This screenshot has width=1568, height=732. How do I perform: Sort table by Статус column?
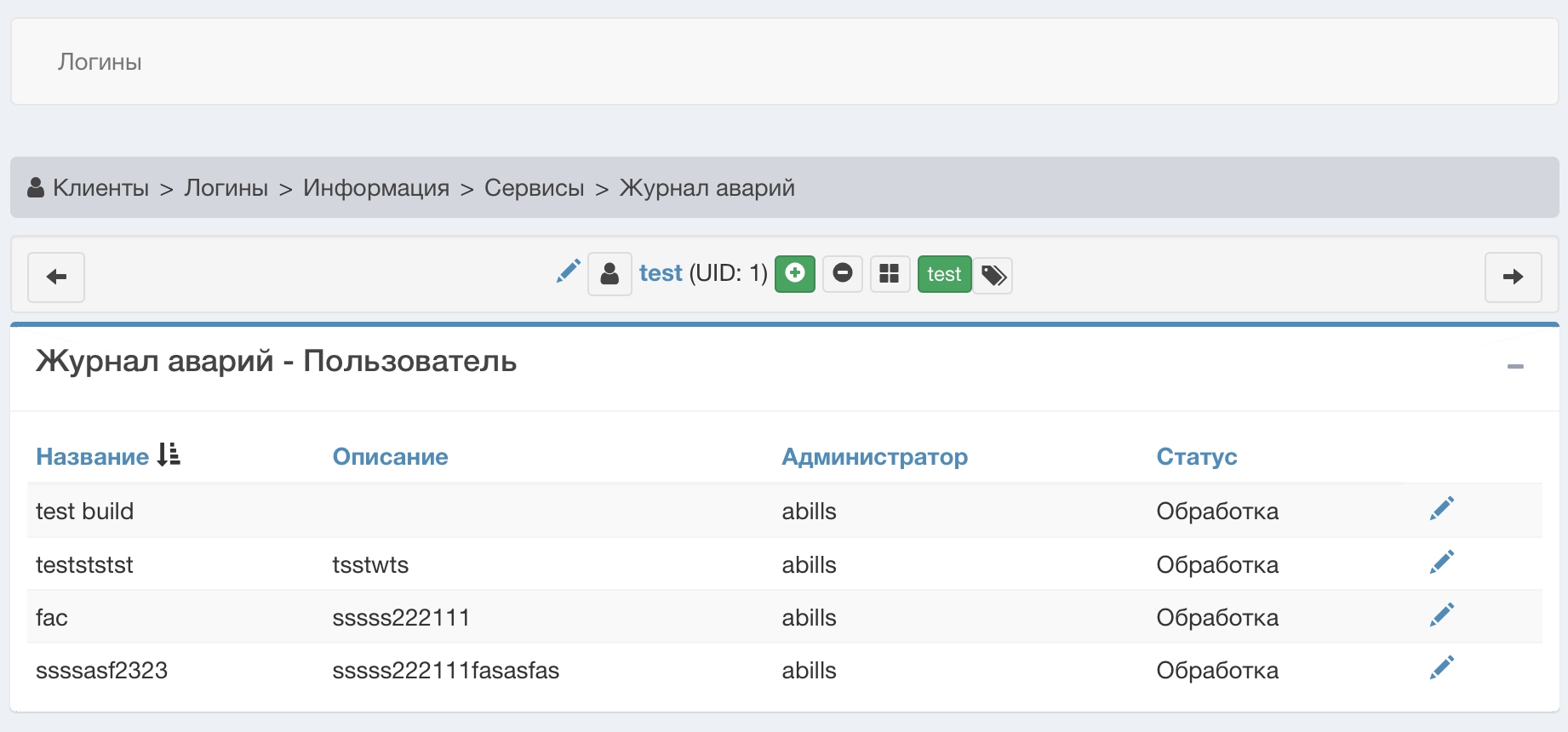coord(1196,457)
